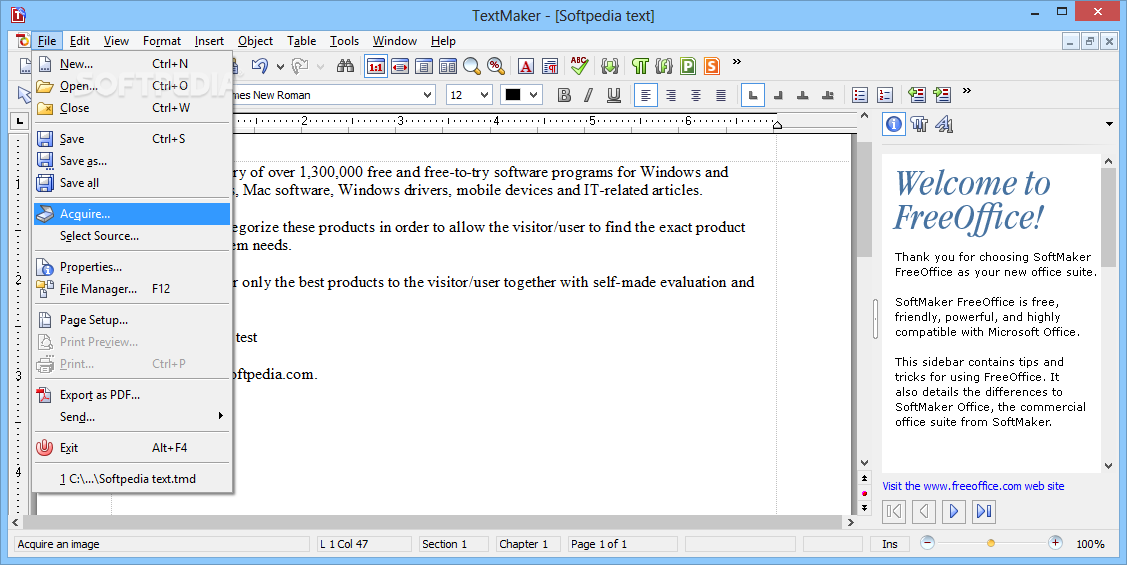The height and width of the screenshot is (565, 1127).
Task: Click the zoom in plus button
Action: tap(1054, 543)
